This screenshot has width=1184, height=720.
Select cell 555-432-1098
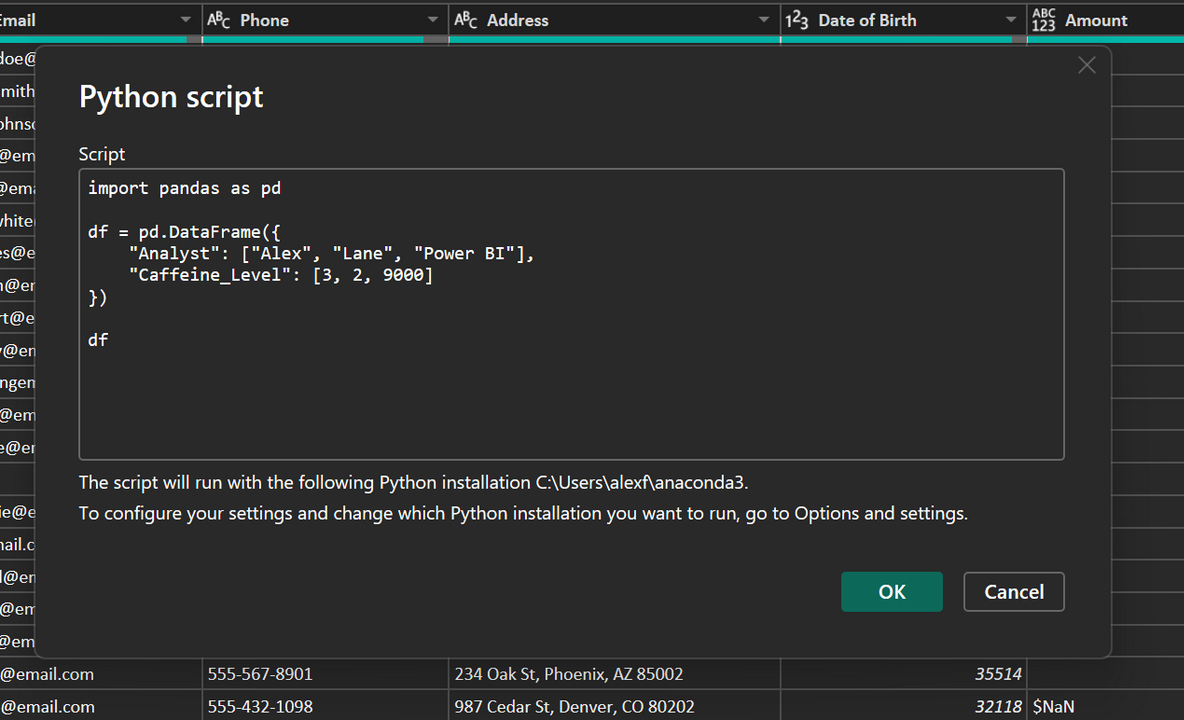click(325, 706)
